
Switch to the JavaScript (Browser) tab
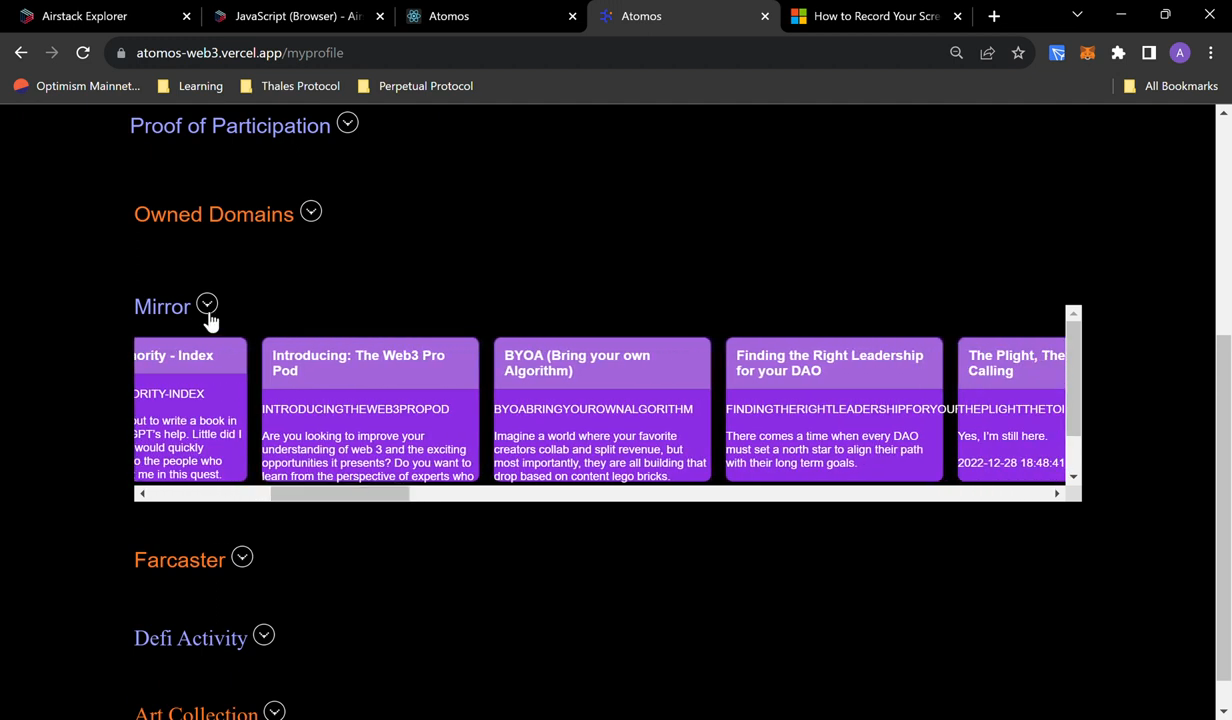pyautogui.click(x=297, y=16)
